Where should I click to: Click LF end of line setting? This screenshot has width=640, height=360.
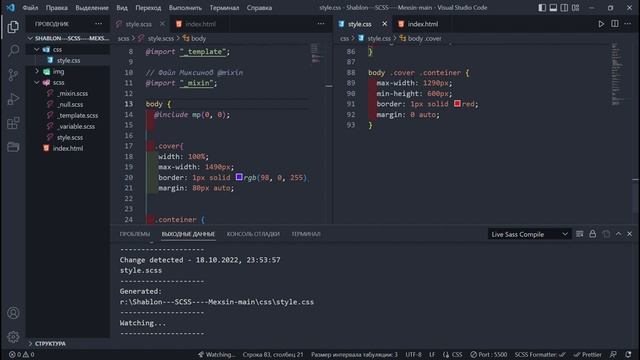pyautogui.click(x=432, y=355)
